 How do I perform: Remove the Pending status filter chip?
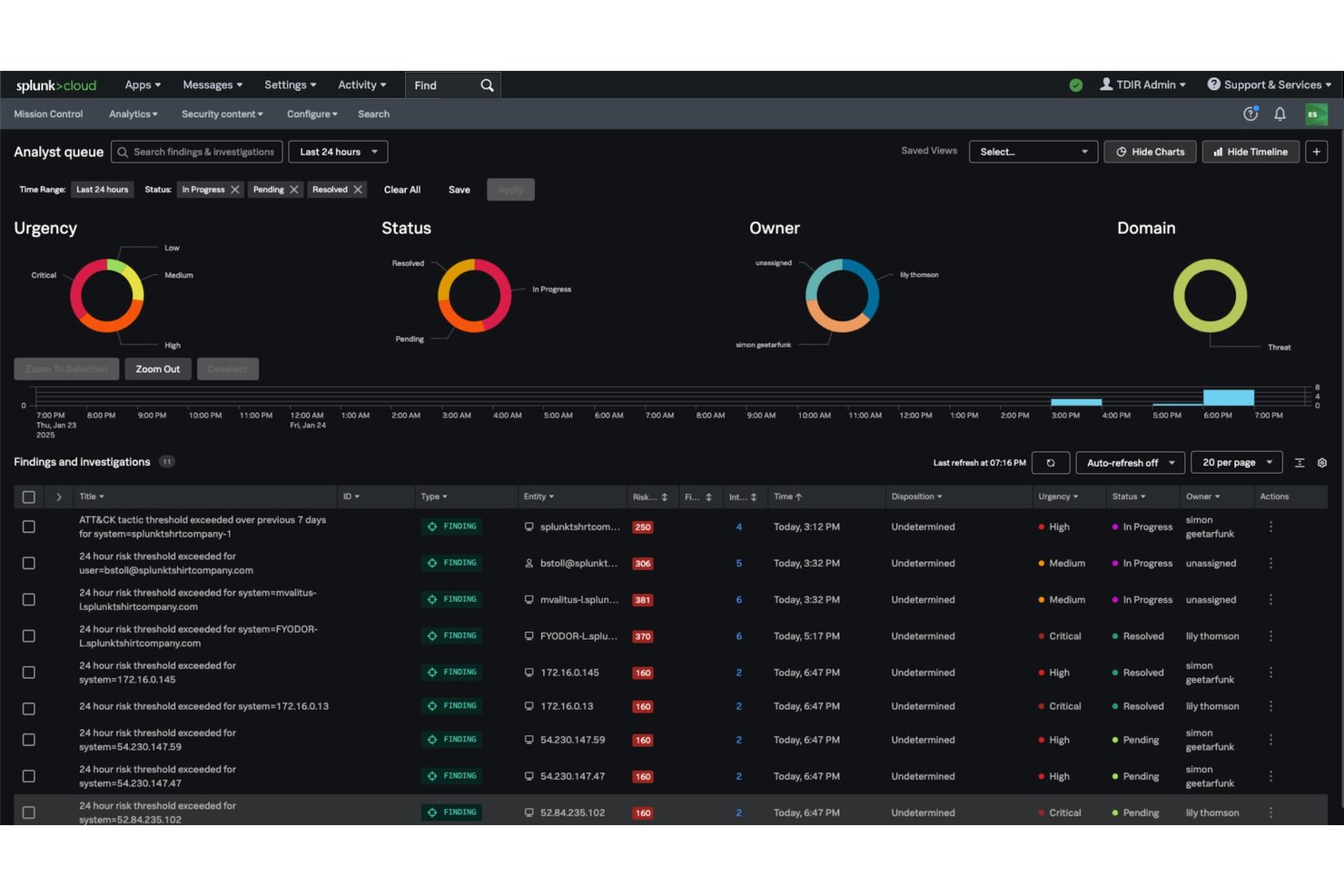pos(294,190)
